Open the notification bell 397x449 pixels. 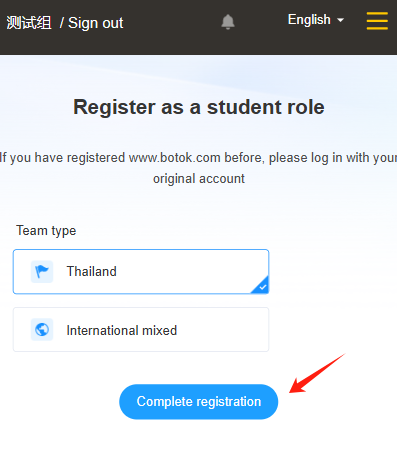tap(228, 22)
